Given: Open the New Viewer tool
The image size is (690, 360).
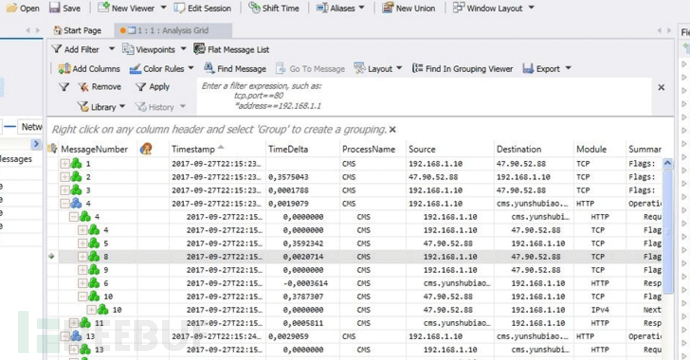Looking at the screenshot, I should 126,8.
